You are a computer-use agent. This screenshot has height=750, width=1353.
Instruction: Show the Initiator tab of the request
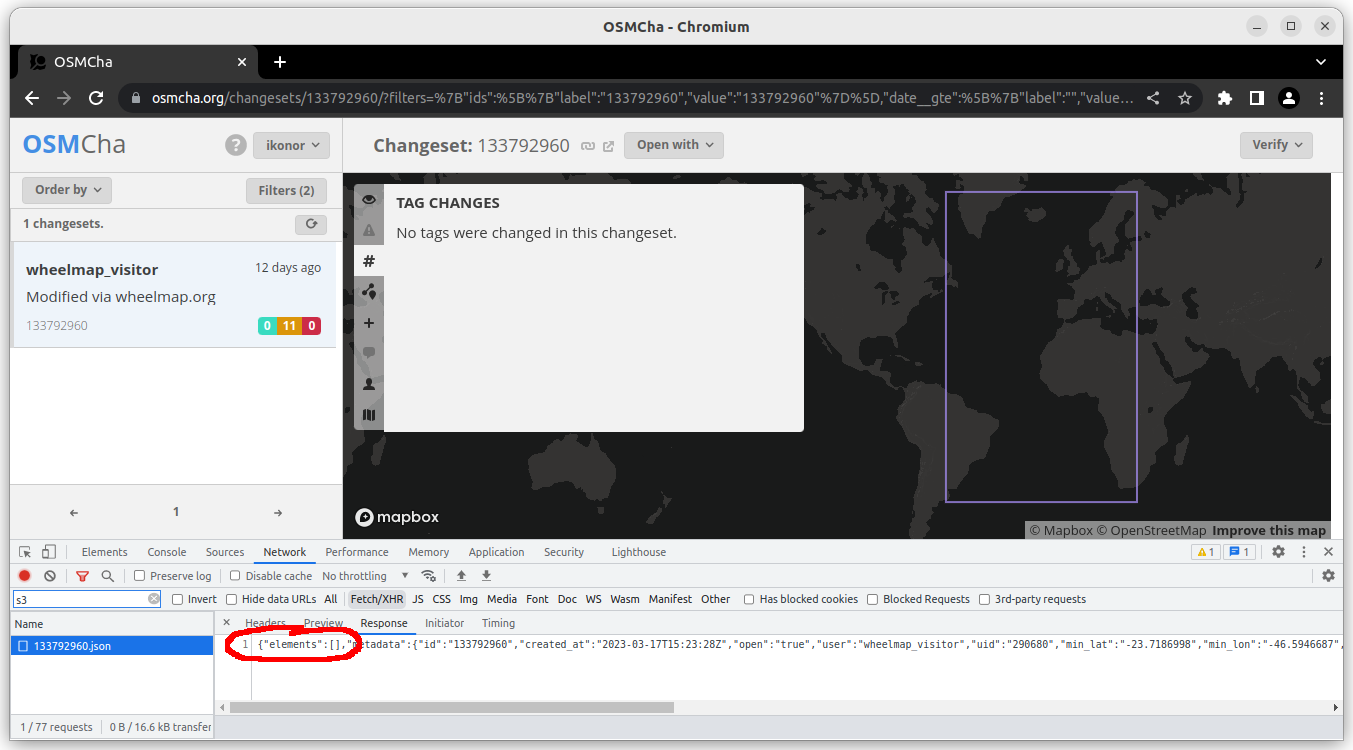tap(444, 623)
